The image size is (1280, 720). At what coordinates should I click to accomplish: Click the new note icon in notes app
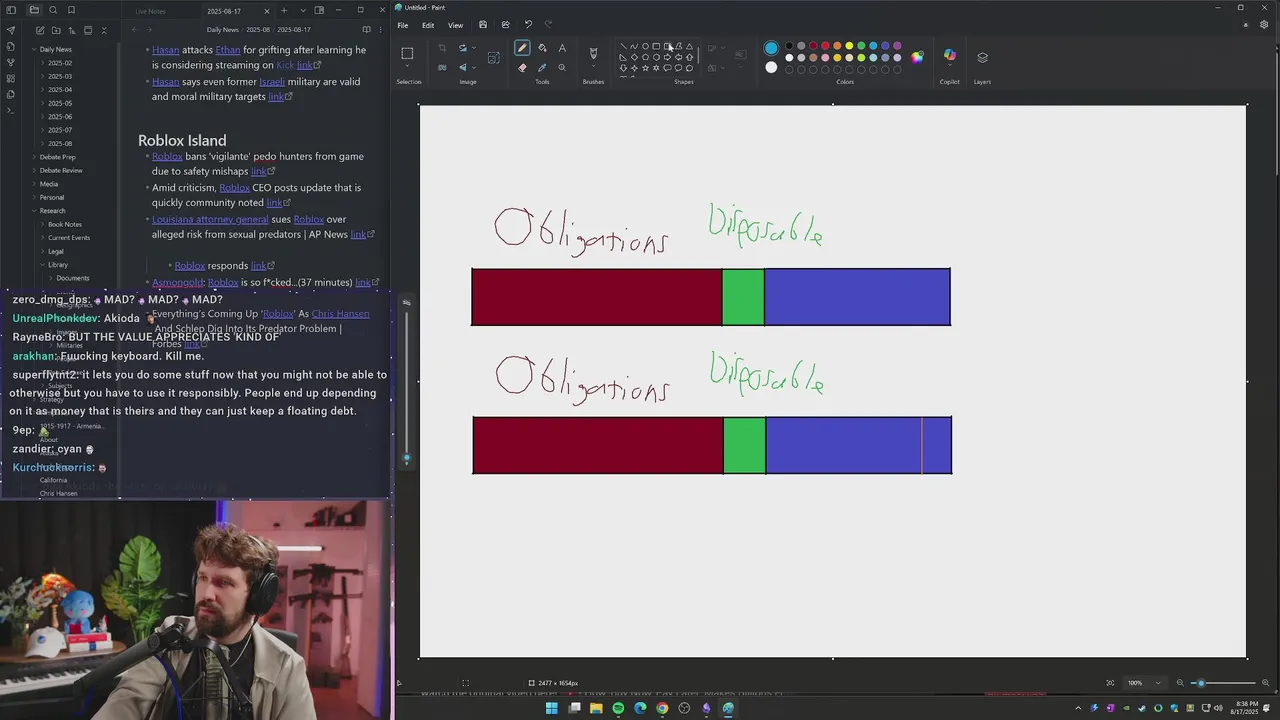[x=38, y=30]
